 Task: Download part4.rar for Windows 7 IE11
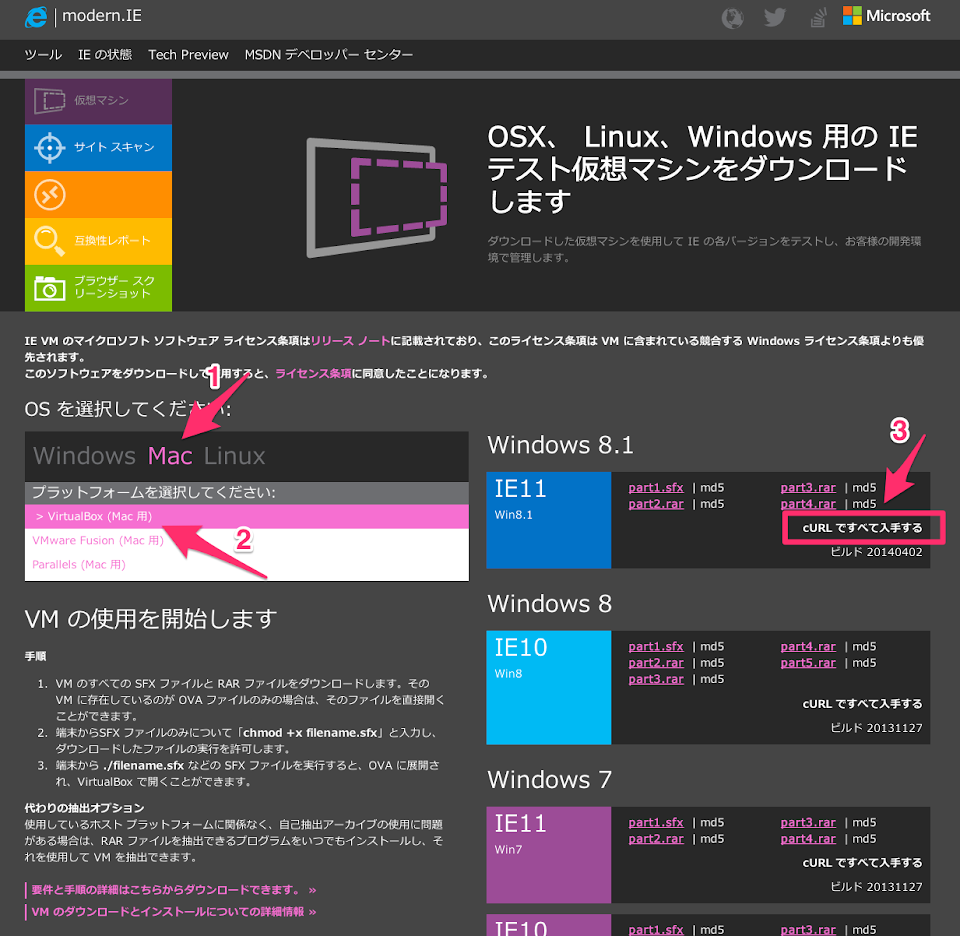pos(808,839)
